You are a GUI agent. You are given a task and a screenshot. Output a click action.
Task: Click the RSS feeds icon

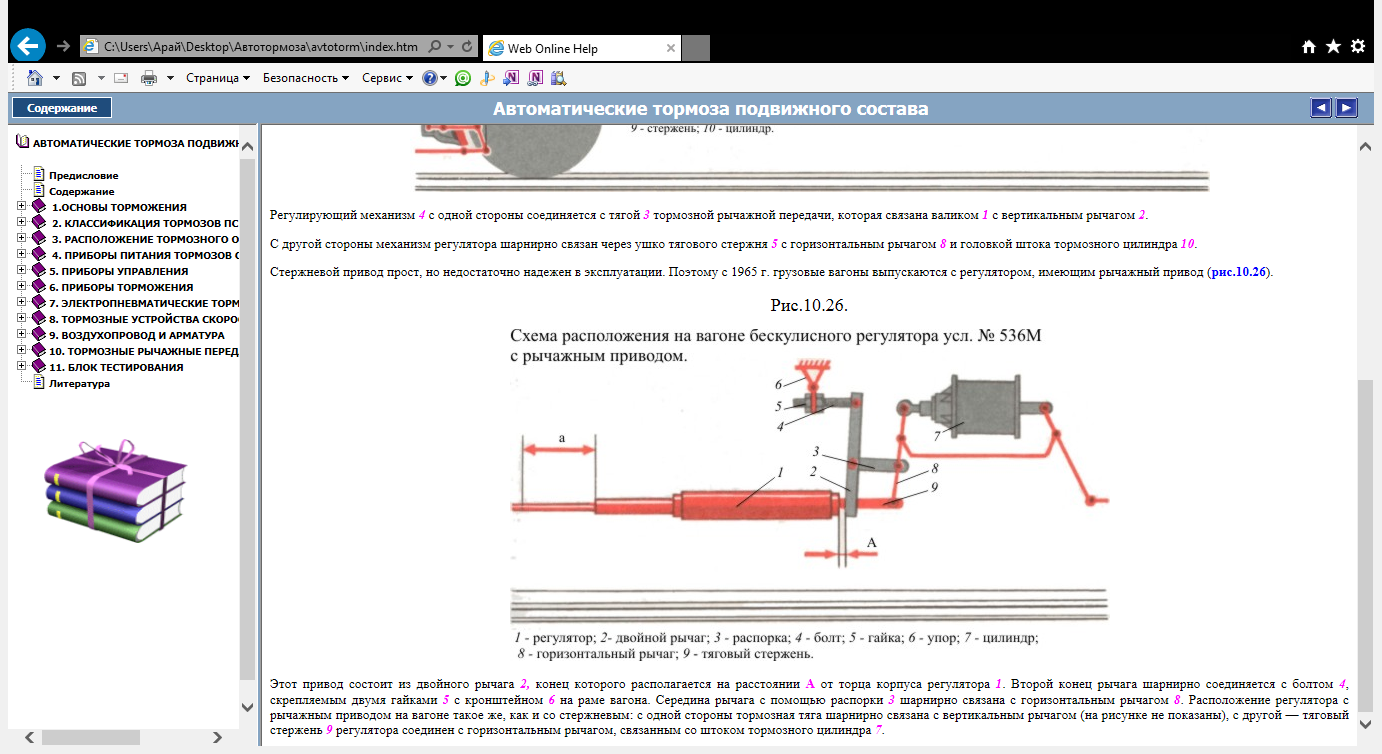[79, 78]
